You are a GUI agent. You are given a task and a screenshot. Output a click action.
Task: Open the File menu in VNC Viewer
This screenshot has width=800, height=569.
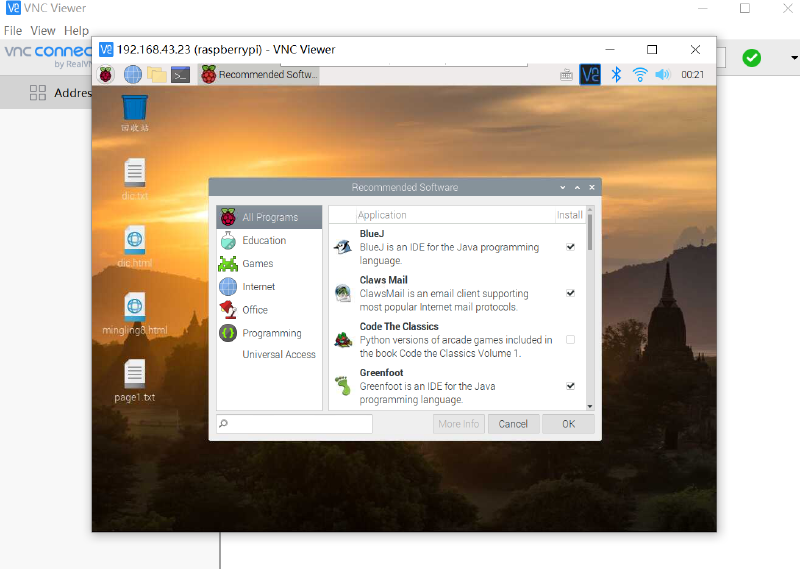click(x=13, y=31)
